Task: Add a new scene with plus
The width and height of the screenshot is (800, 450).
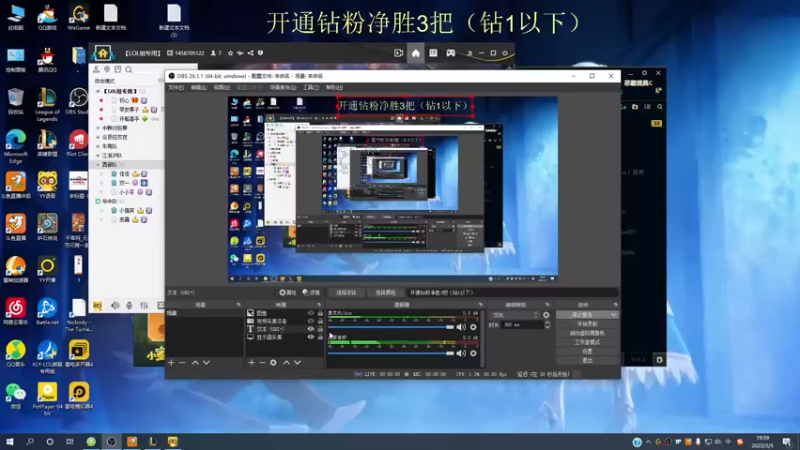Action: (171, 363)
